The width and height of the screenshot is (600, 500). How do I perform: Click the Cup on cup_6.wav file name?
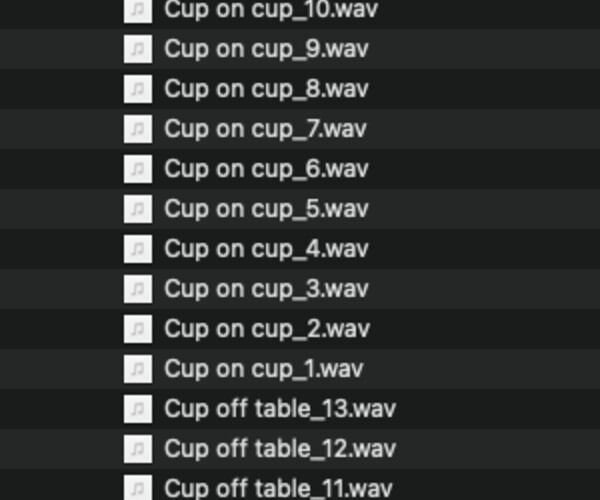pos(266,169)
